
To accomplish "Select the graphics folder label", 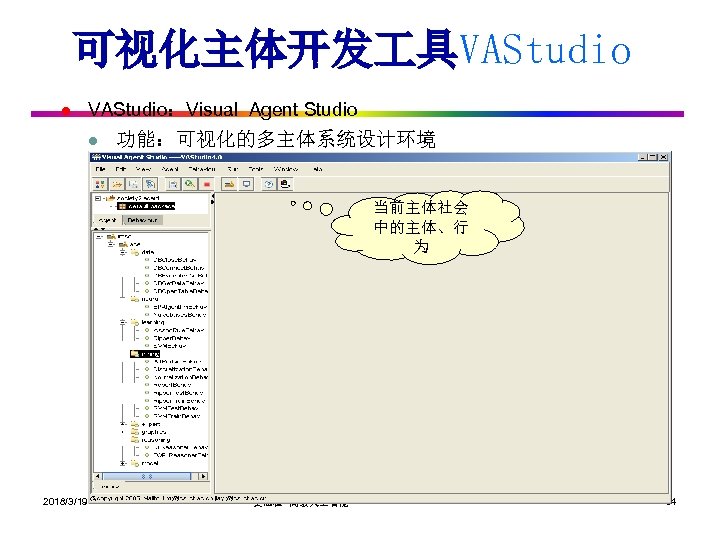I will click(153, 432).
